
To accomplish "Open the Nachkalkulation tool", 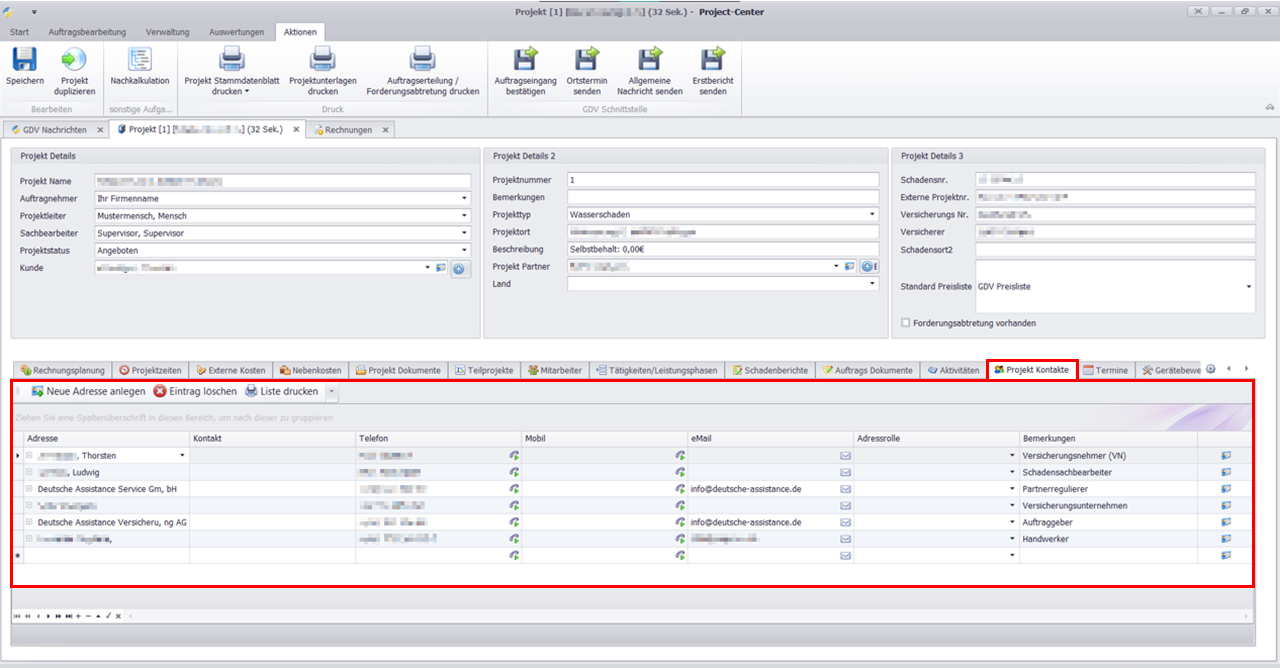I will click(x=140, y=60).
